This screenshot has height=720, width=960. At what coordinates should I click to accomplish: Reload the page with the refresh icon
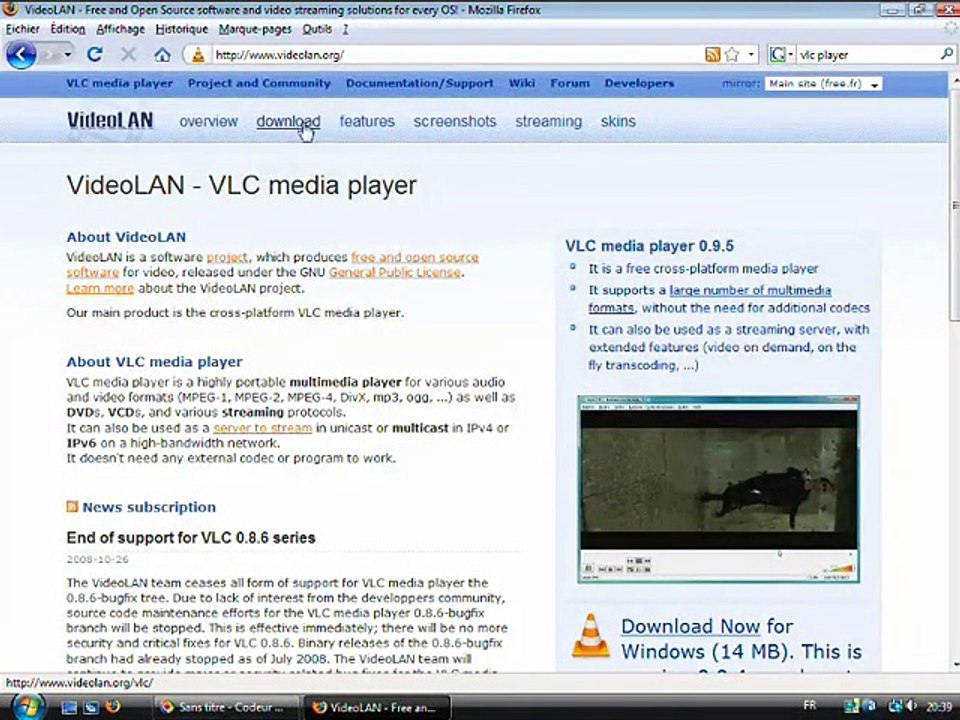click(x=94, y=55)
